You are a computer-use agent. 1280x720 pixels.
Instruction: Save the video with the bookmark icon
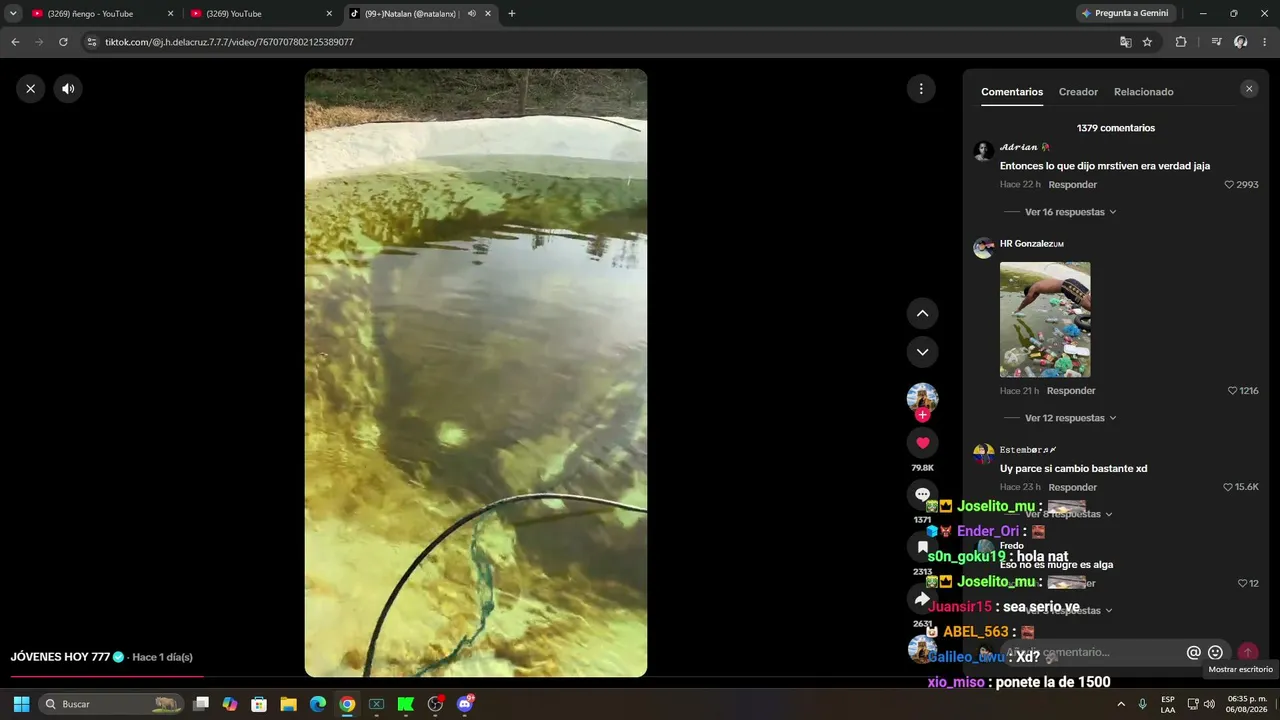(922, 547)
